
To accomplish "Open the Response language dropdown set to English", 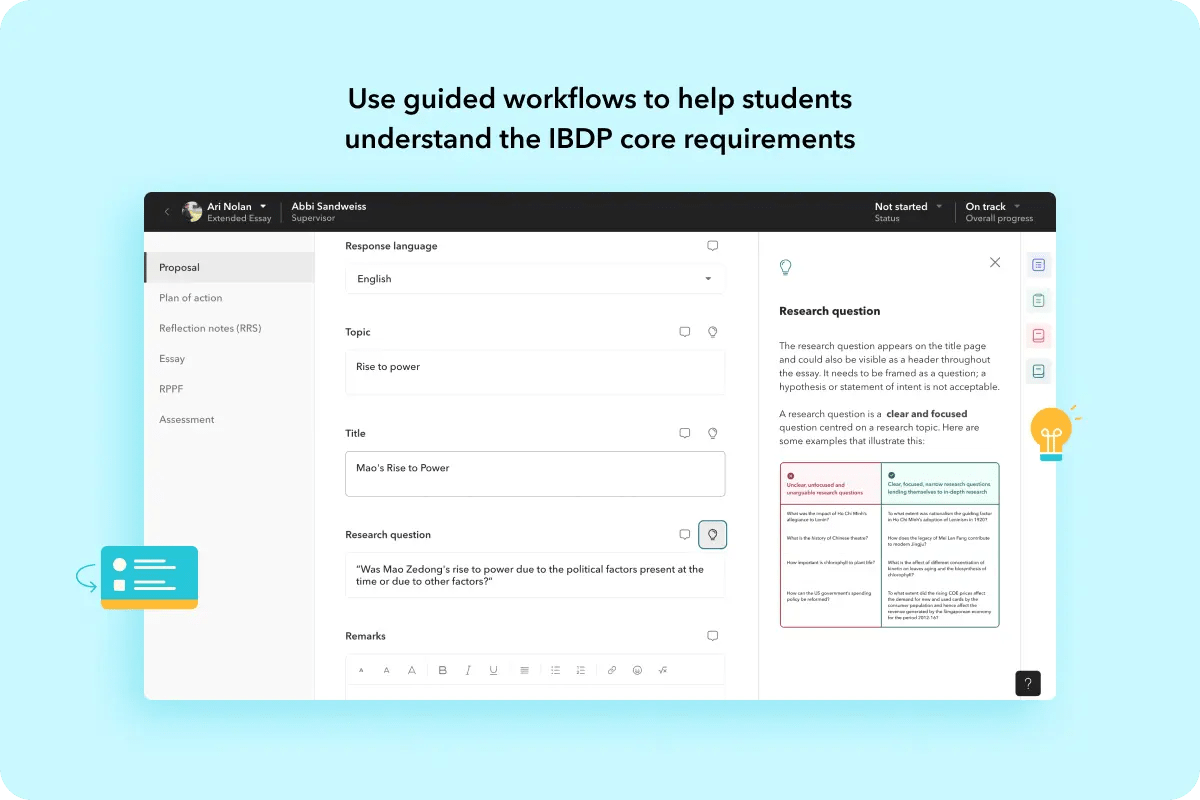I will coord(535,278).
